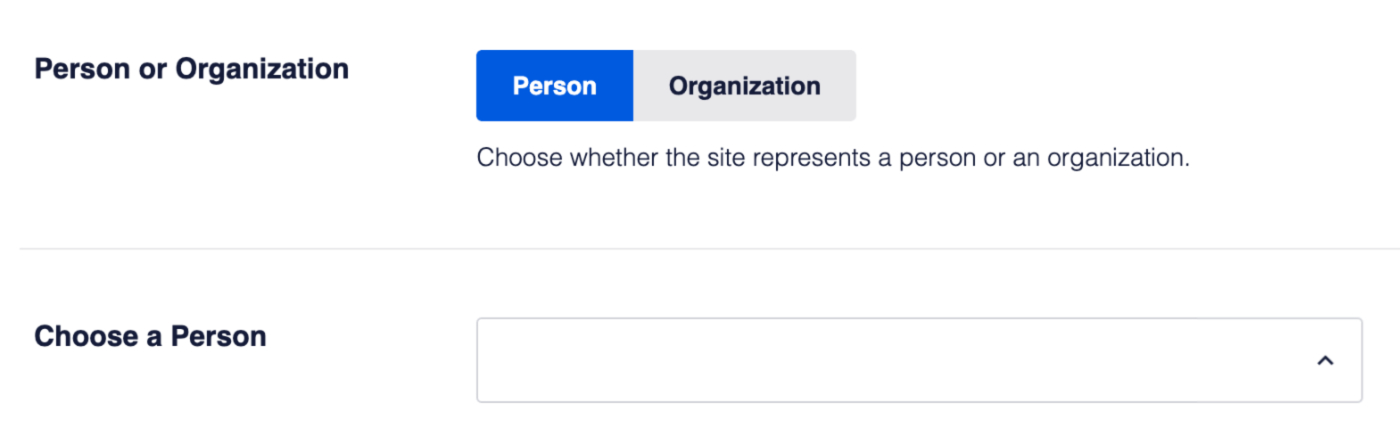Click the helper text about site representation
Viewport: 1400px width, 444px height.
coord(833,158)
